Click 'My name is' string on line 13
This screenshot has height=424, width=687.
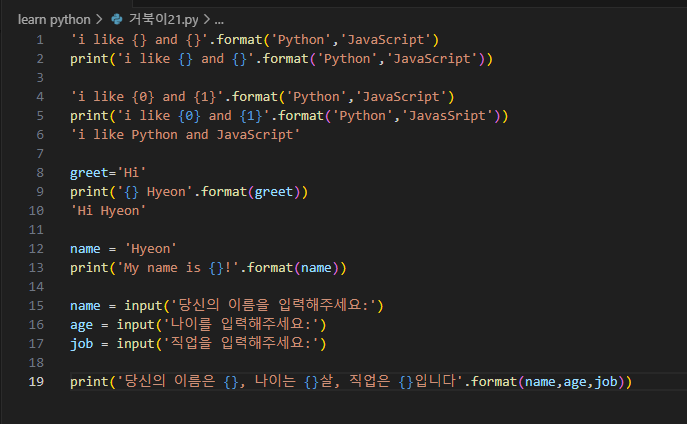162,268
